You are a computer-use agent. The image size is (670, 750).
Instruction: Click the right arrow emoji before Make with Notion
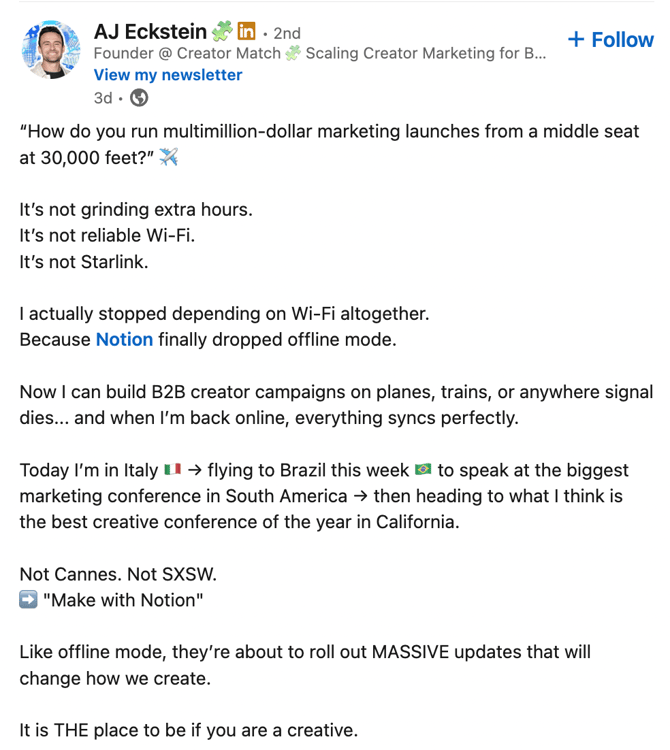(x=28, y=599)
